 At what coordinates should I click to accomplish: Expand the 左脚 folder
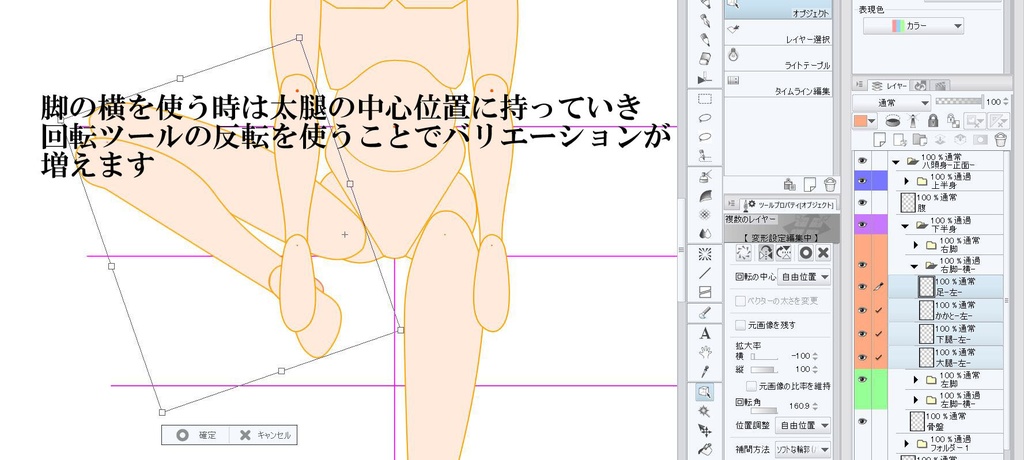916,380
